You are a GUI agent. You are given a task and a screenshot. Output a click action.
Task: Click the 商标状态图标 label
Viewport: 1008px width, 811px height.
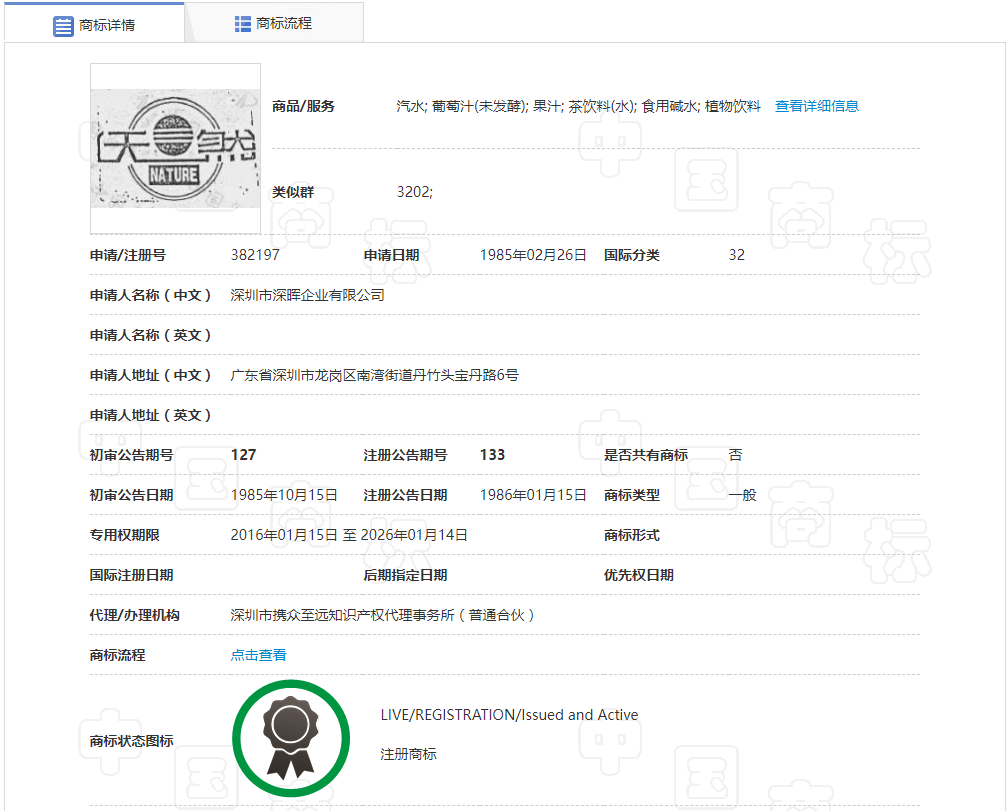(131, 741)
